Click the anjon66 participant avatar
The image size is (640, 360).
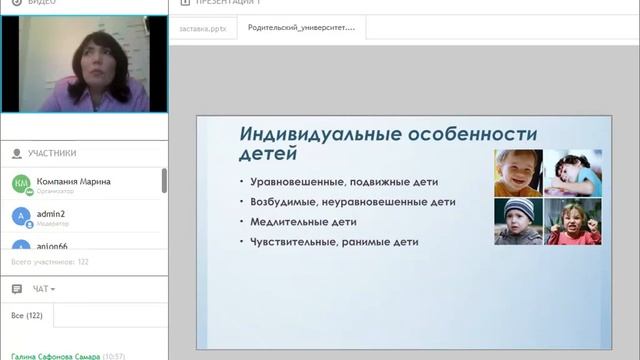point(21,244)
